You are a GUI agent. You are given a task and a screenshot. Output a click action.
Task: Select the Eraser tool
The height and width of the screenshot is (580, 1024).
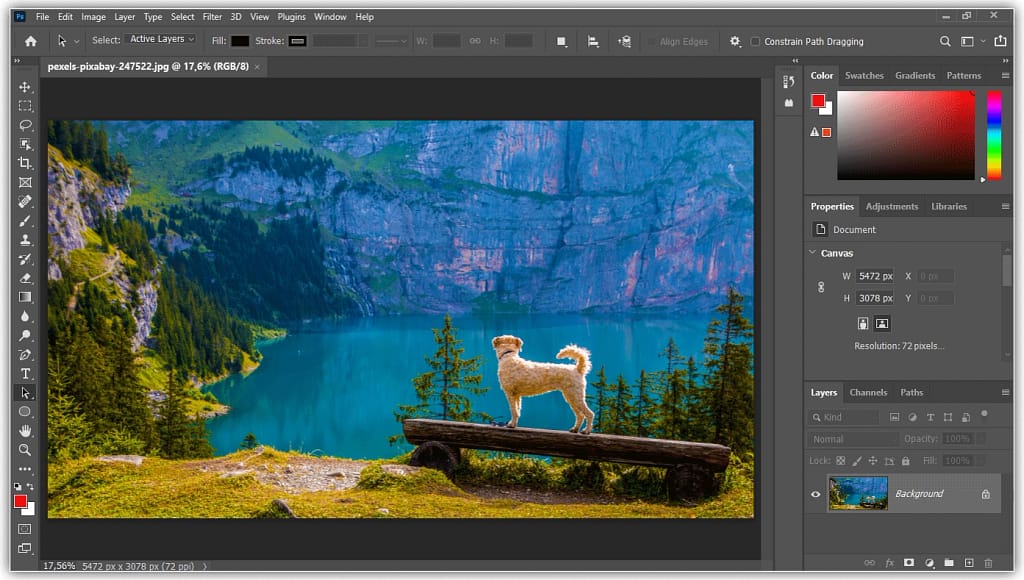[25, 278]
